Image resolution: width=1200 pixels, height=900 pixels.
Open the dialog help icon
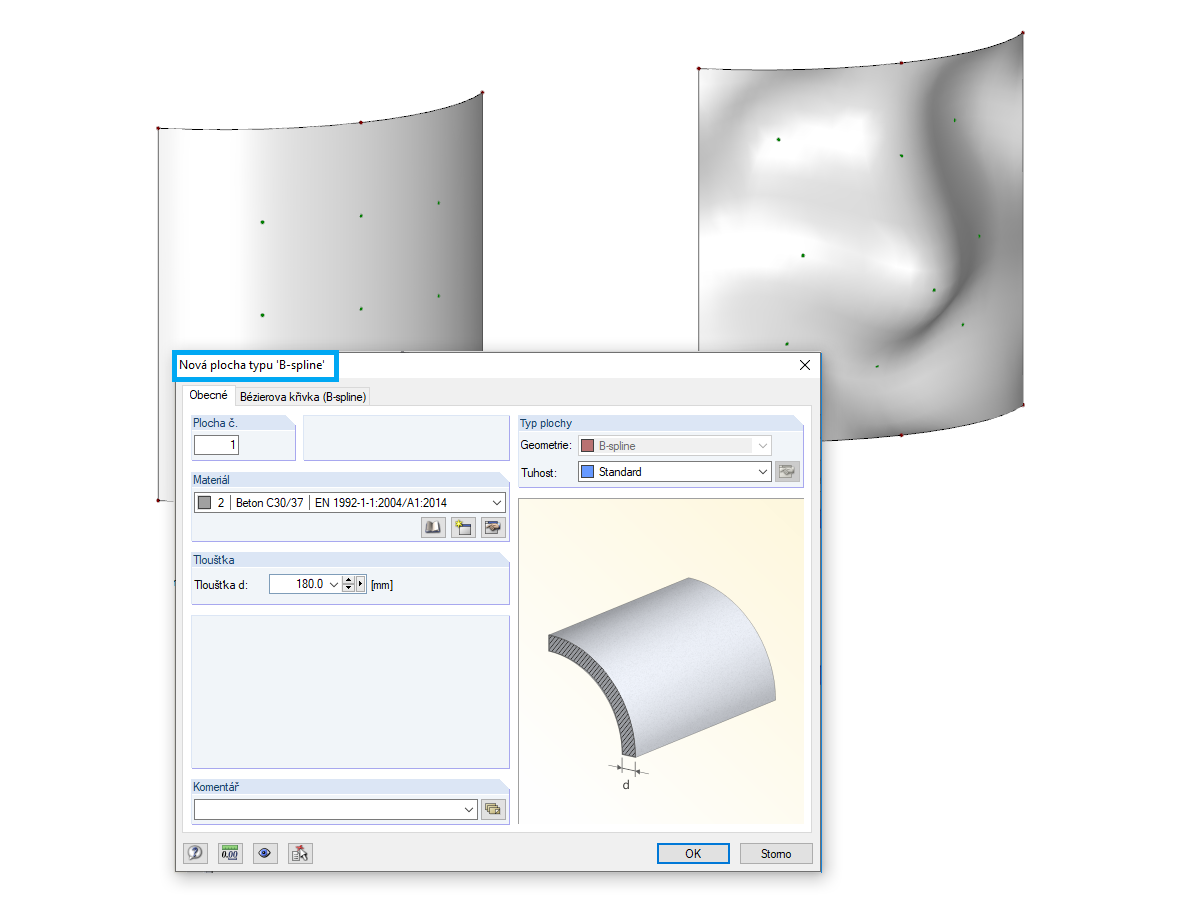tap(196, 853)
